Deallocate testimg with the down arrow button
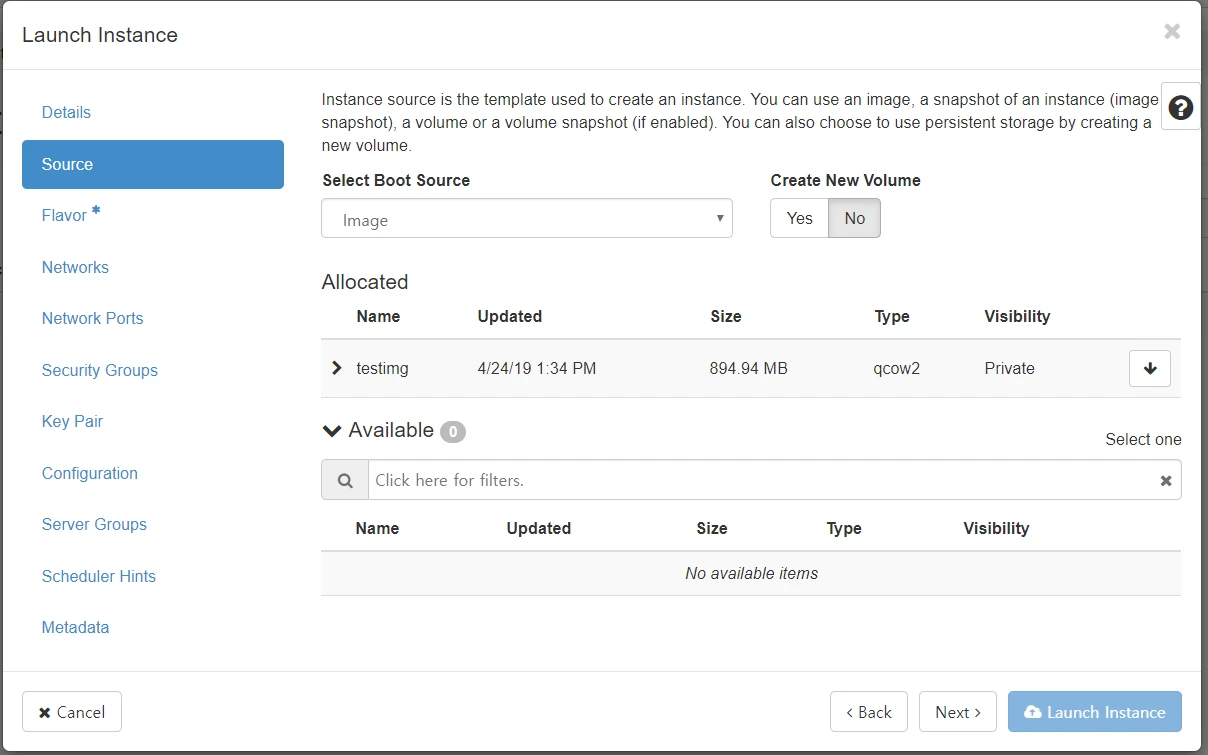The width and height of the screenshot is (1208, 755). pyautogui.click(x=1149, y=369)
